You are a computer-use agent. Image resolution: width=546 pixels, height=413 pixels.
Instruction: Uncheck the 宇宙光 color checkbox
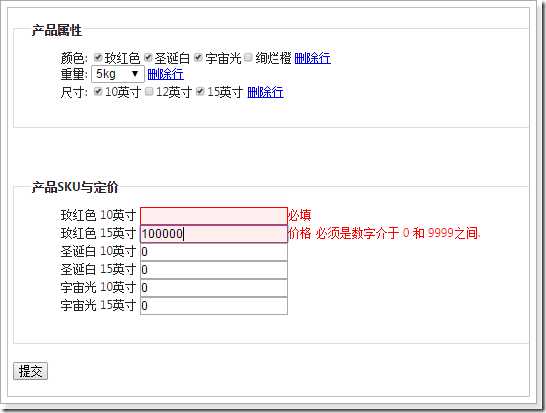point(198,57)
